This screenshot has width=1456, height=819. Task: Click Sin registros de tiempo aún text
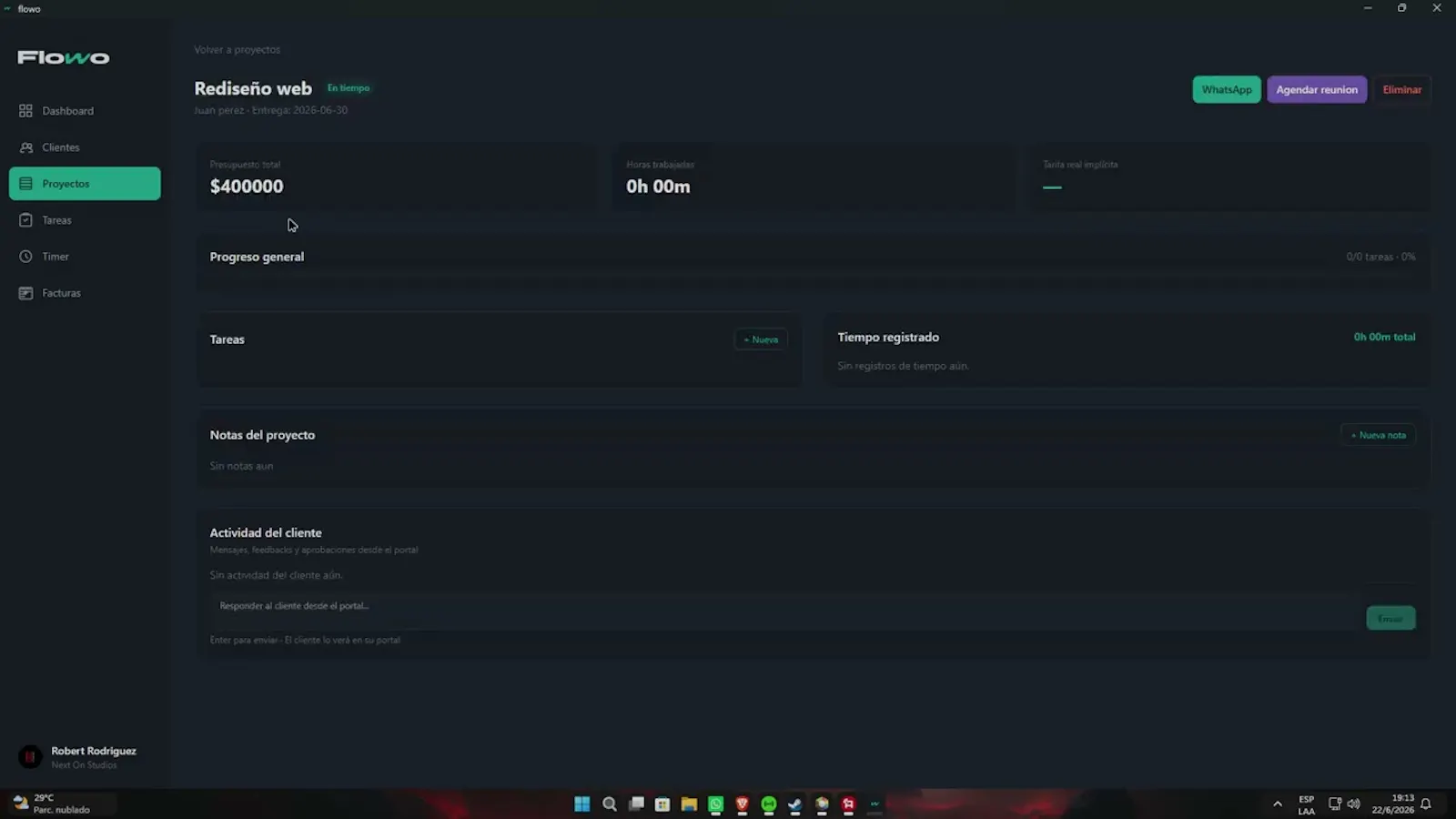tap(903, 366)
